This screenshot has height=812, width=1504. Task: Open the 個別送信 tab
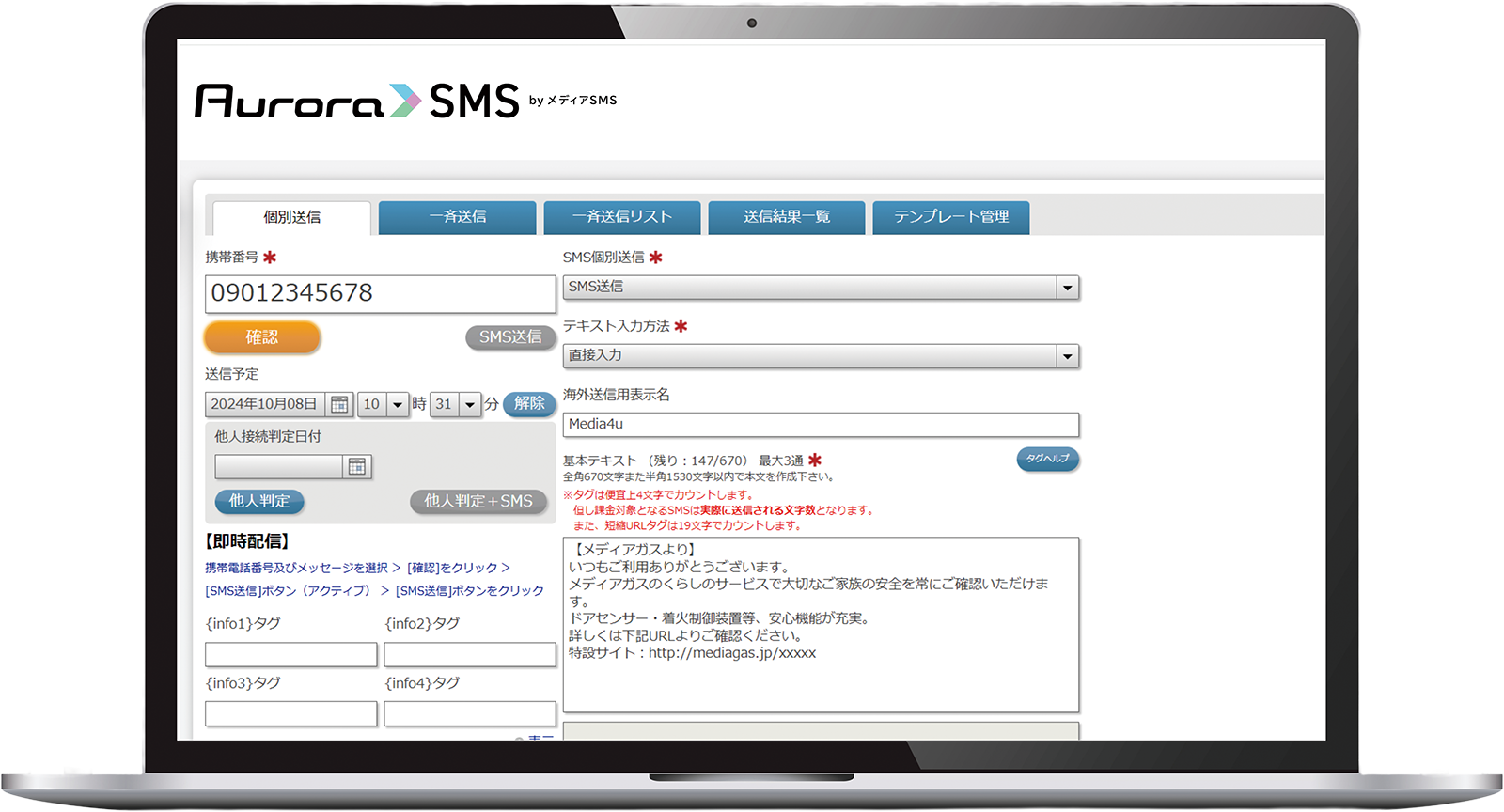[291, 217]
